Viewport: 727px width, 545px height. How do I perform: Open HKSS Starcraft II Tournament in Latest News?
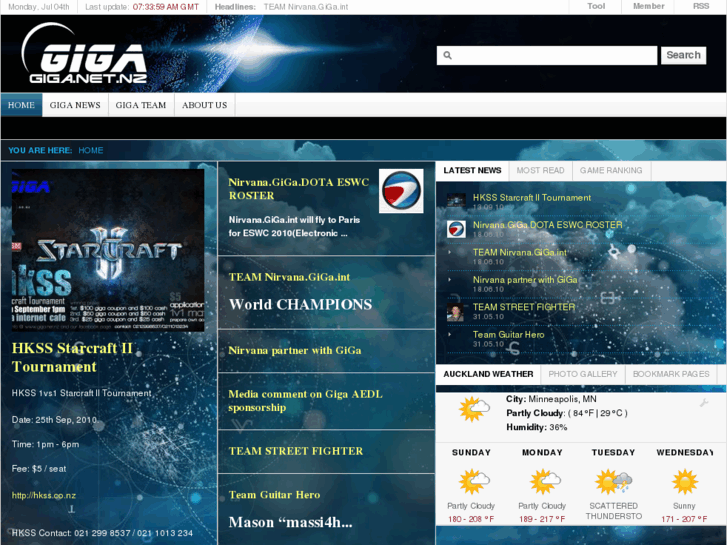tap(532, 198)
